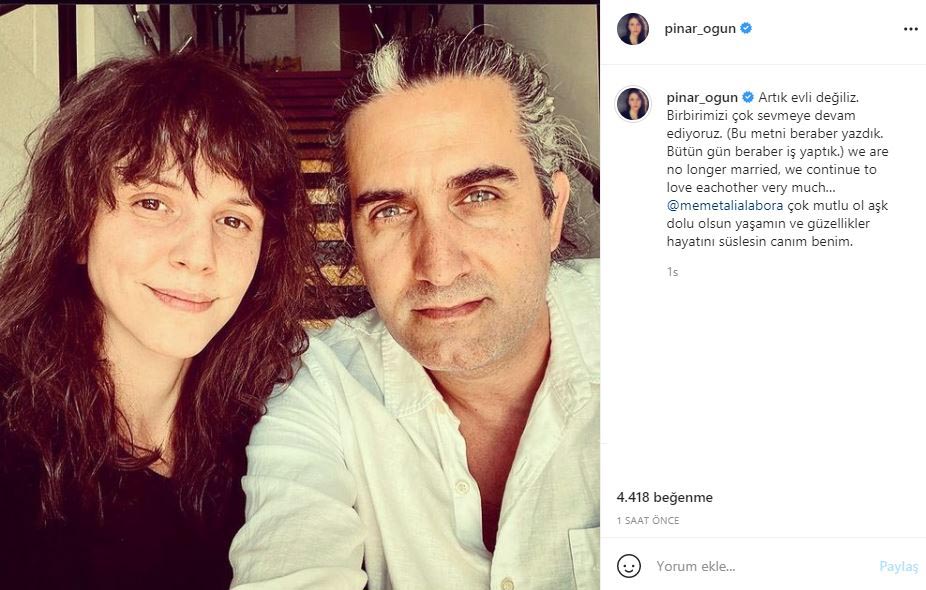The width and height of the screenshot is (926, 590).
Task: Click the '1s' time label under caption
Action: (x=672, y=271)
